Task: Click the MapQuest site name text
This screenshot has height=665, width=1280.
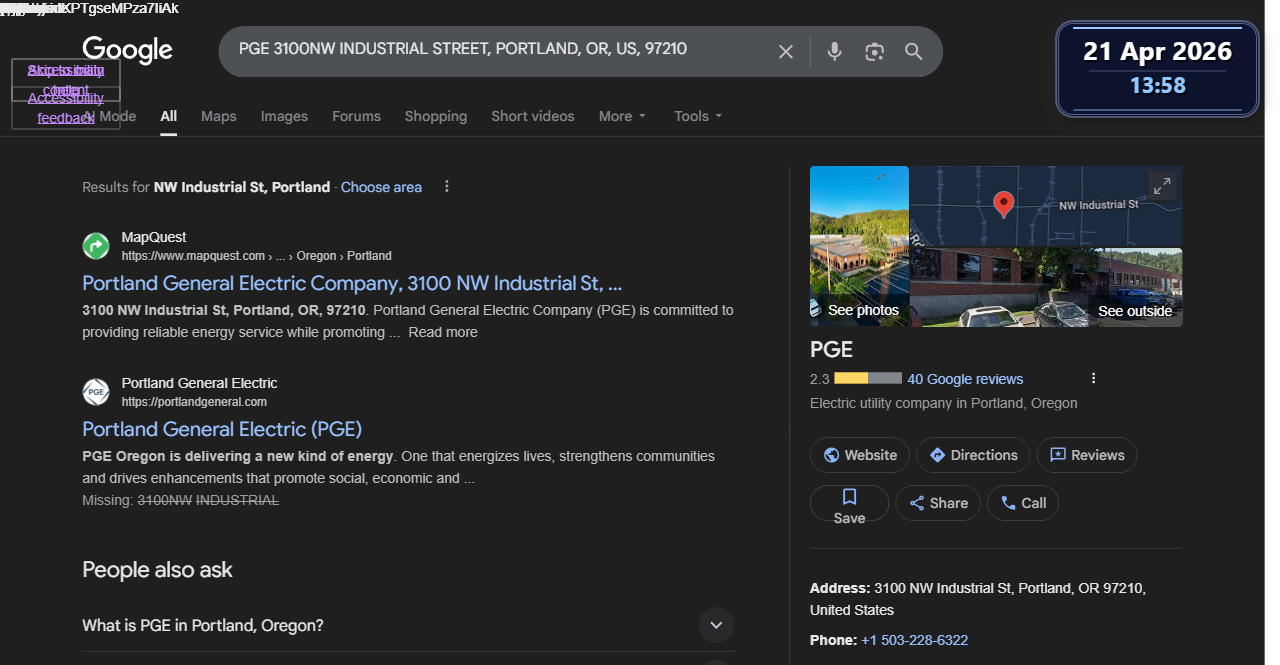Action: (154, 238)
